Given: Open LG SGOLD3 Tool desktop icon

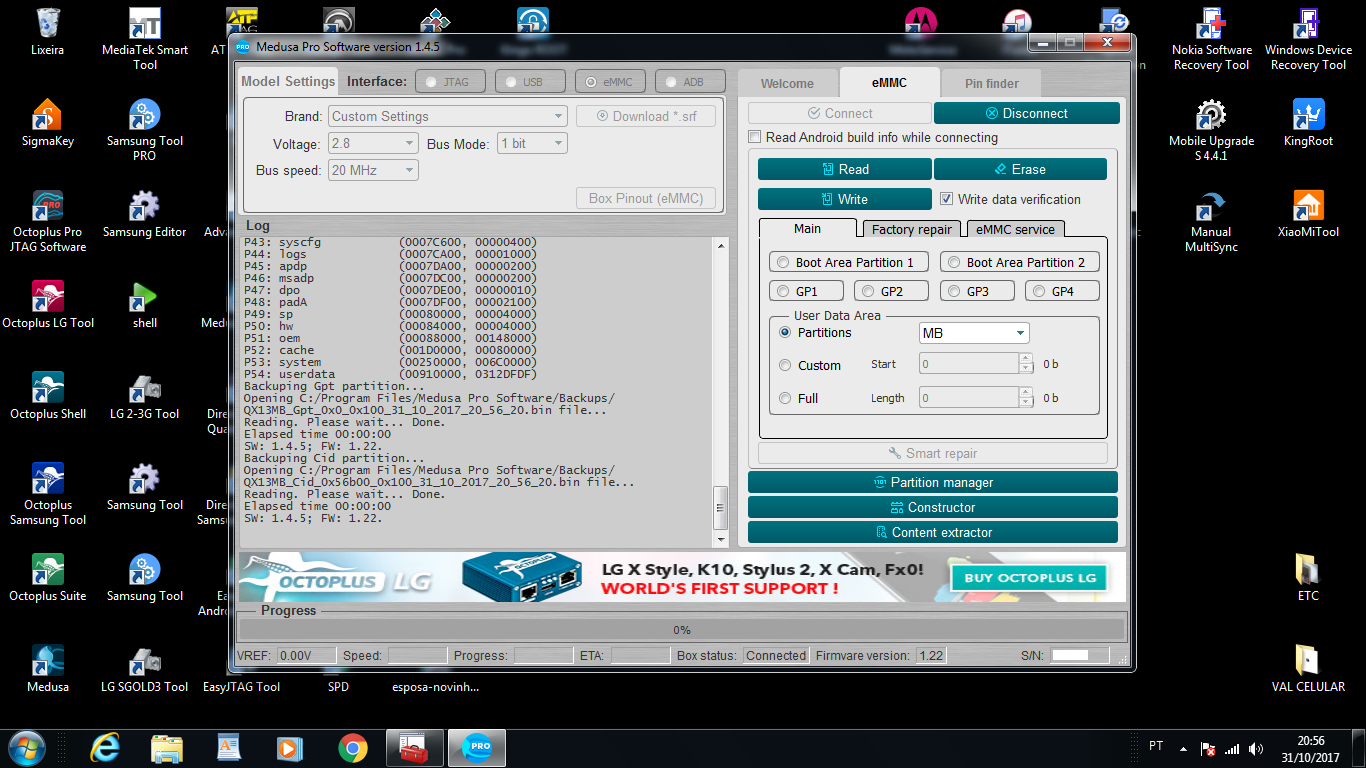Looking at the screenshot, I should click(145, 668).
